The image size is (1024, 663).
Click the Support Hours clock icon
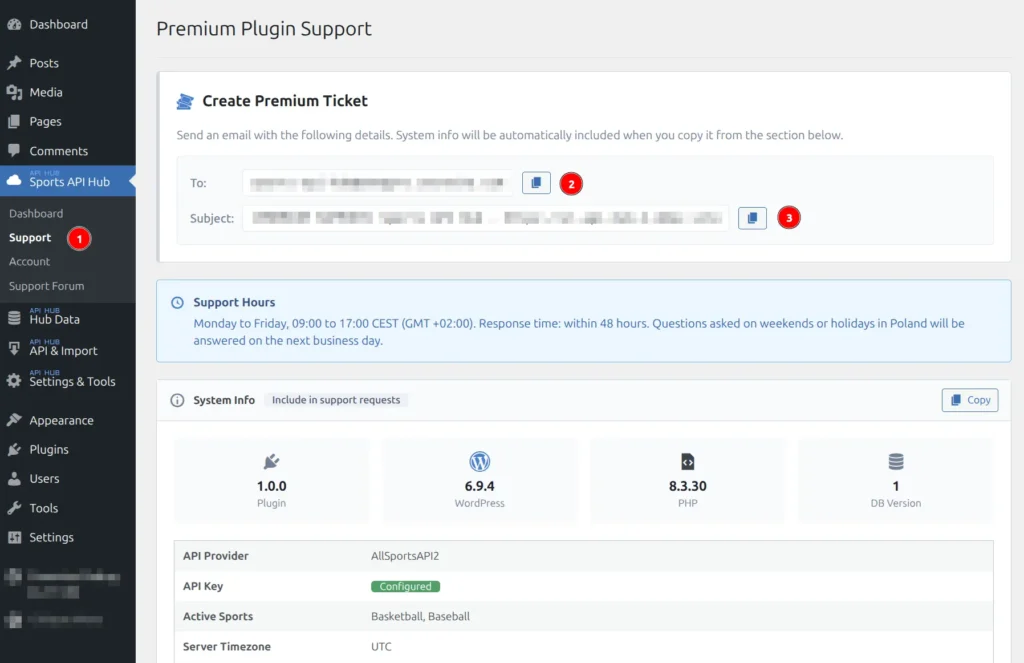(177, 302)
